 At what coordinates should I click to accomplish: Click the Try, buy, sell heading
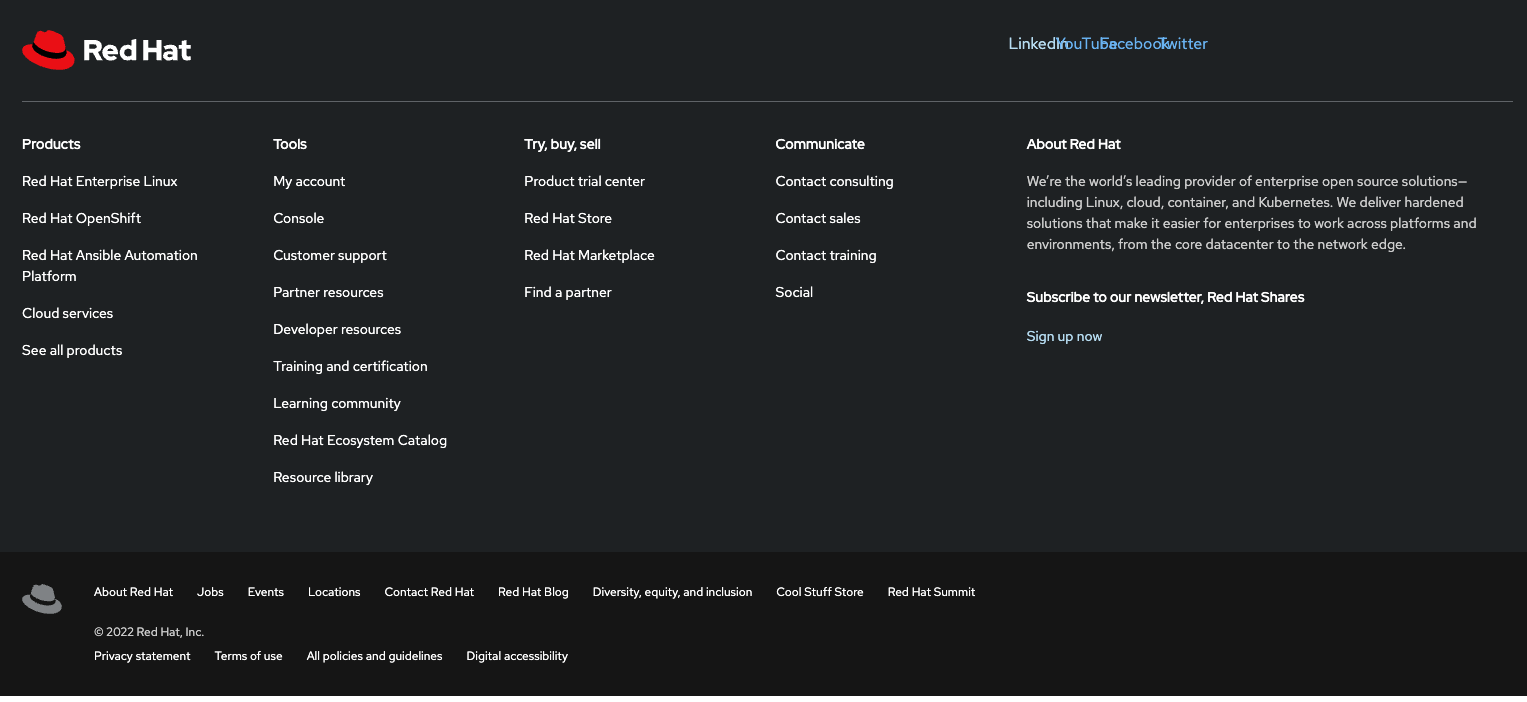click(x=562, y=144)
